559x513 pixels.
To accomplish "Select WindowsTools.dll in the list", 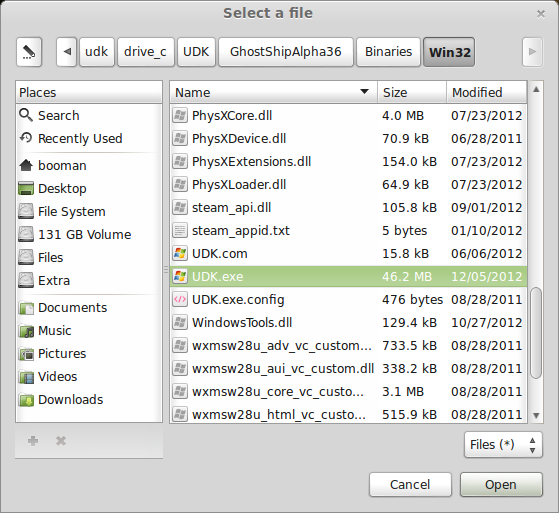I will pos(348,322).
